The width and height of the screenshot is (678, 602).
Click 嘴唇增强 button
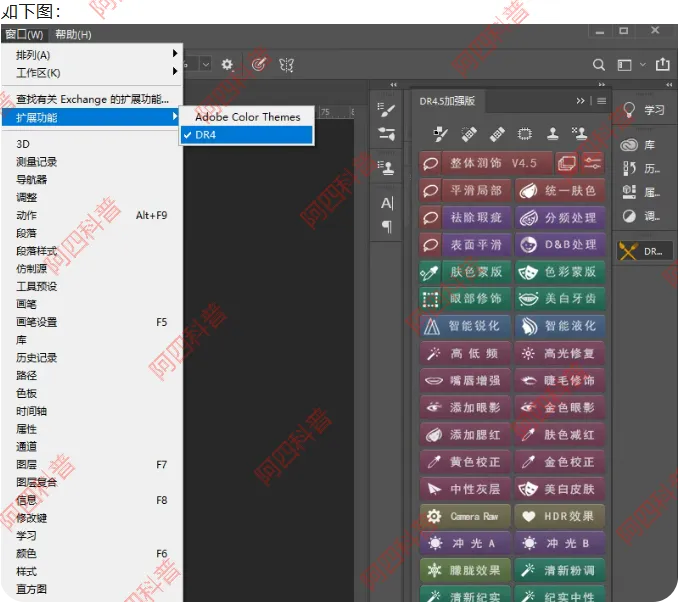coord(465,381)
